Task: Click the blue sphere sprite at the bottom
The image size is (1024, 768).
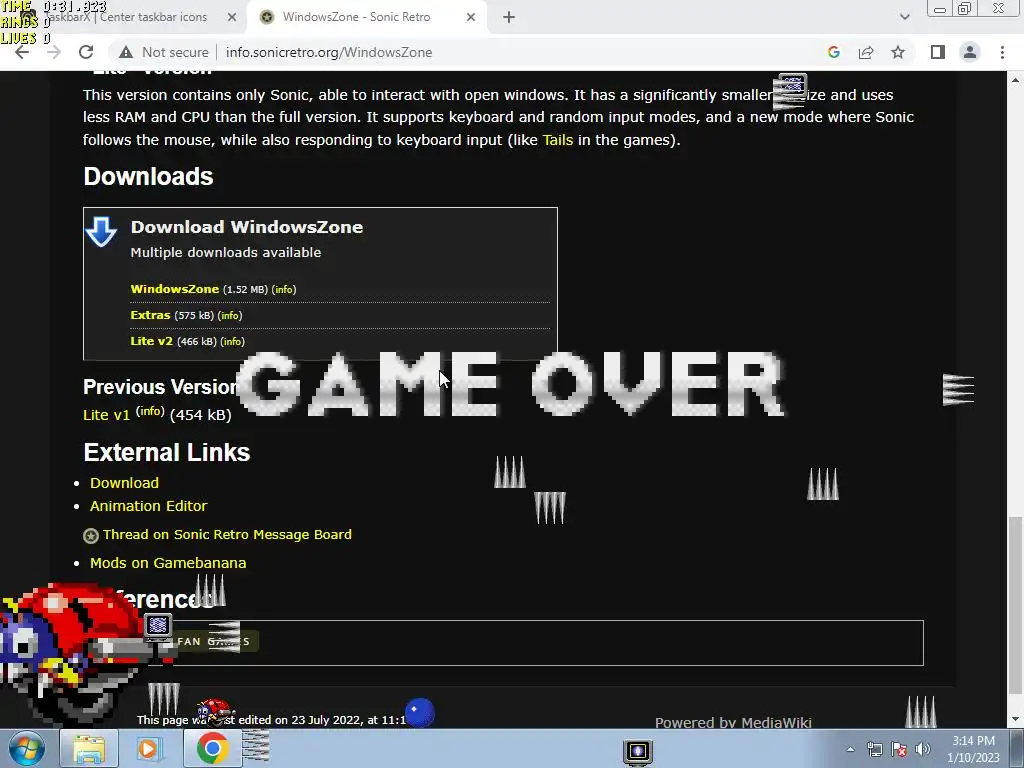Action: click(x=419, y=712)
